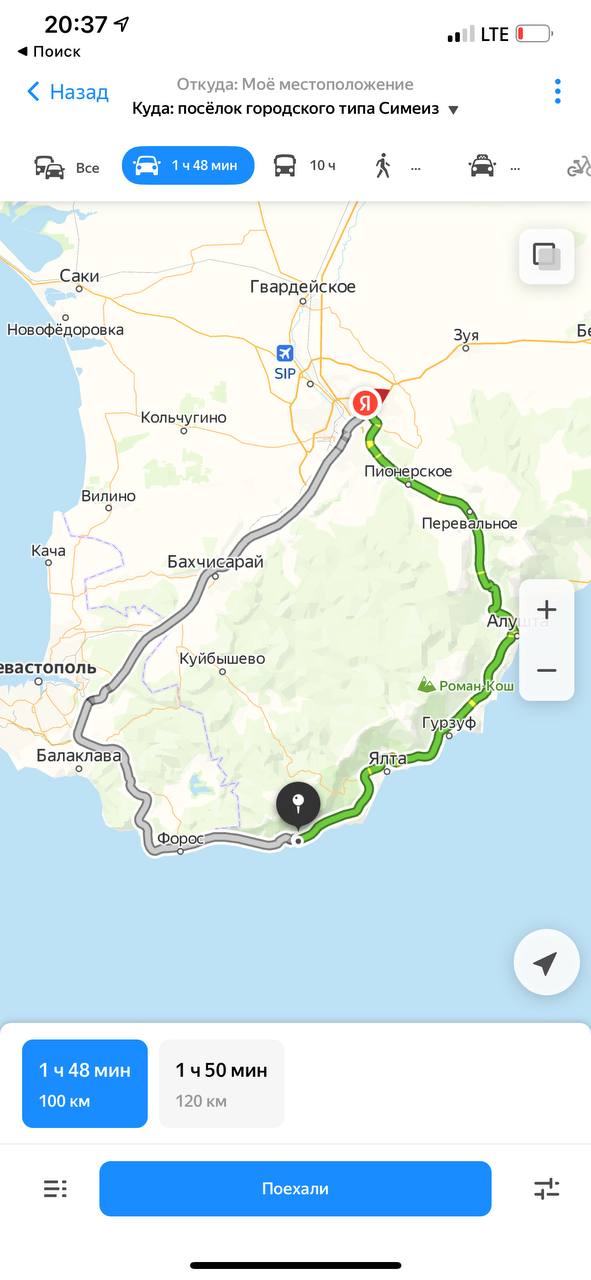
Task: Expand the destination dropdown arrow next to Симеиз
Action: (x=453, y=110)
